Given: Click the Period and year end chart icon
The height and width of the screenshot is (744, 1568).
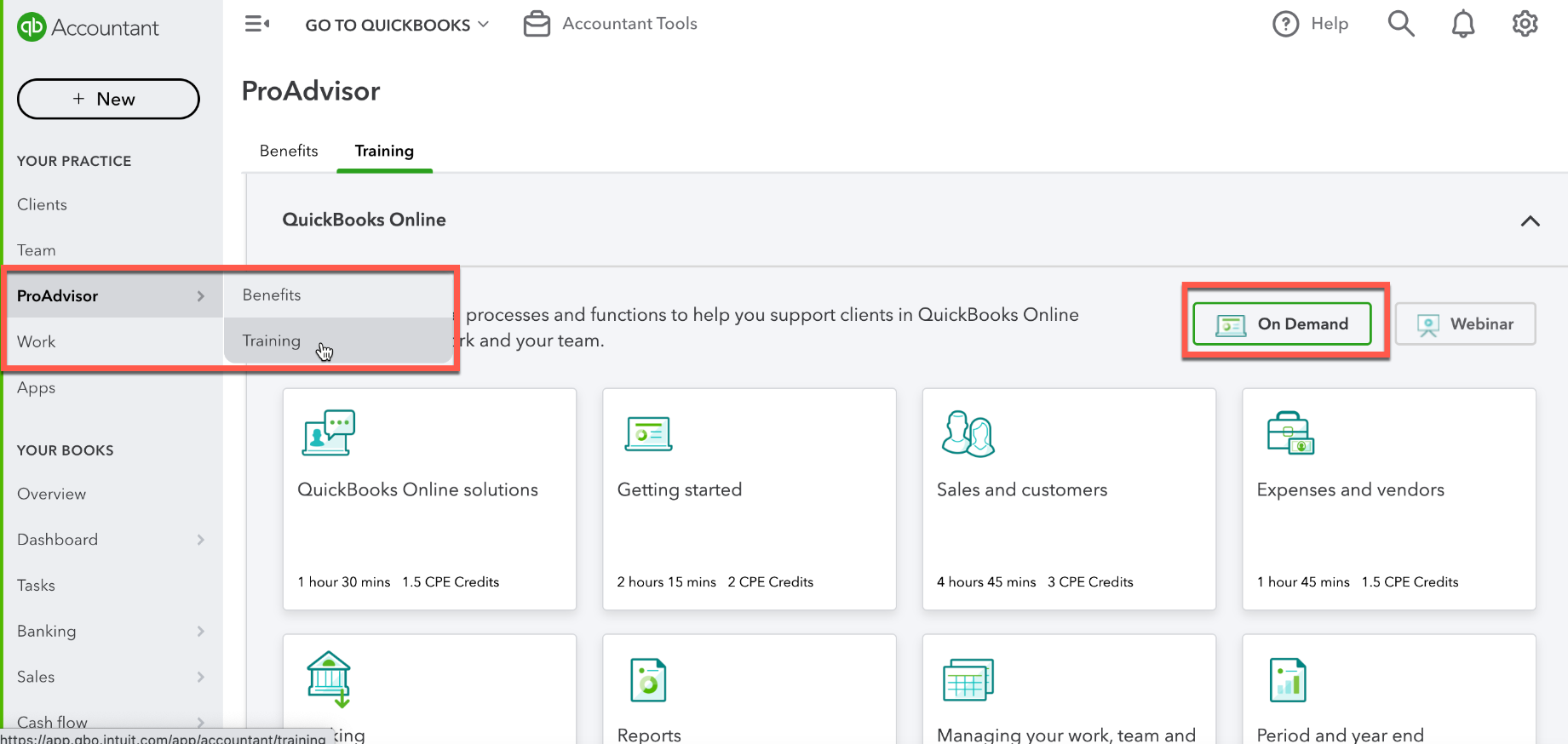Looking at the screenshot, I should 1288,680.
